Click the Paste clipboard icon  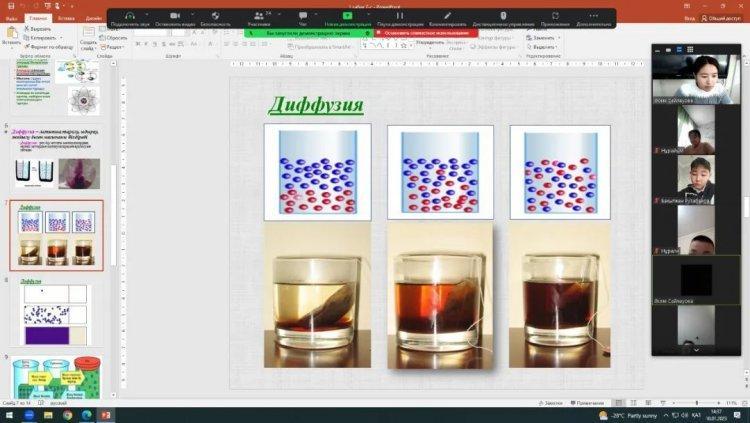click(x=11, y=33)
